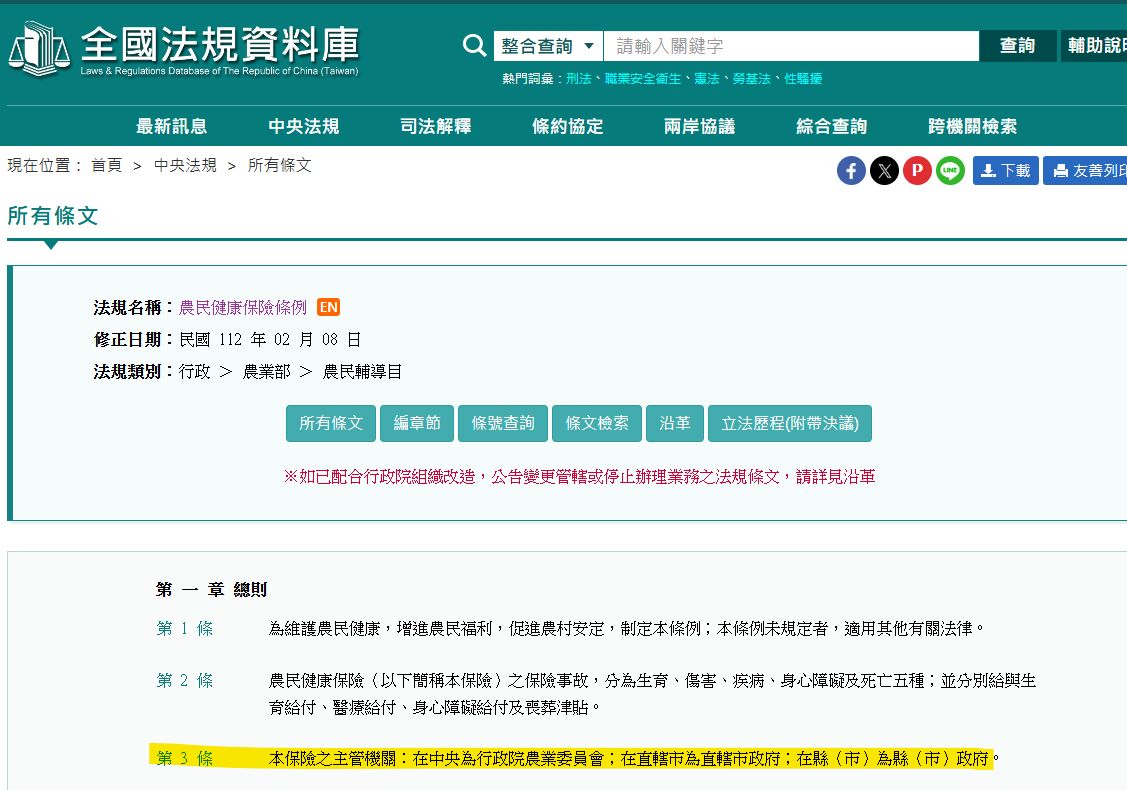The image size is (1127, 790).
Task: Click hot keyword 職業安全衛生 link
Action: [x=642, y=78]
